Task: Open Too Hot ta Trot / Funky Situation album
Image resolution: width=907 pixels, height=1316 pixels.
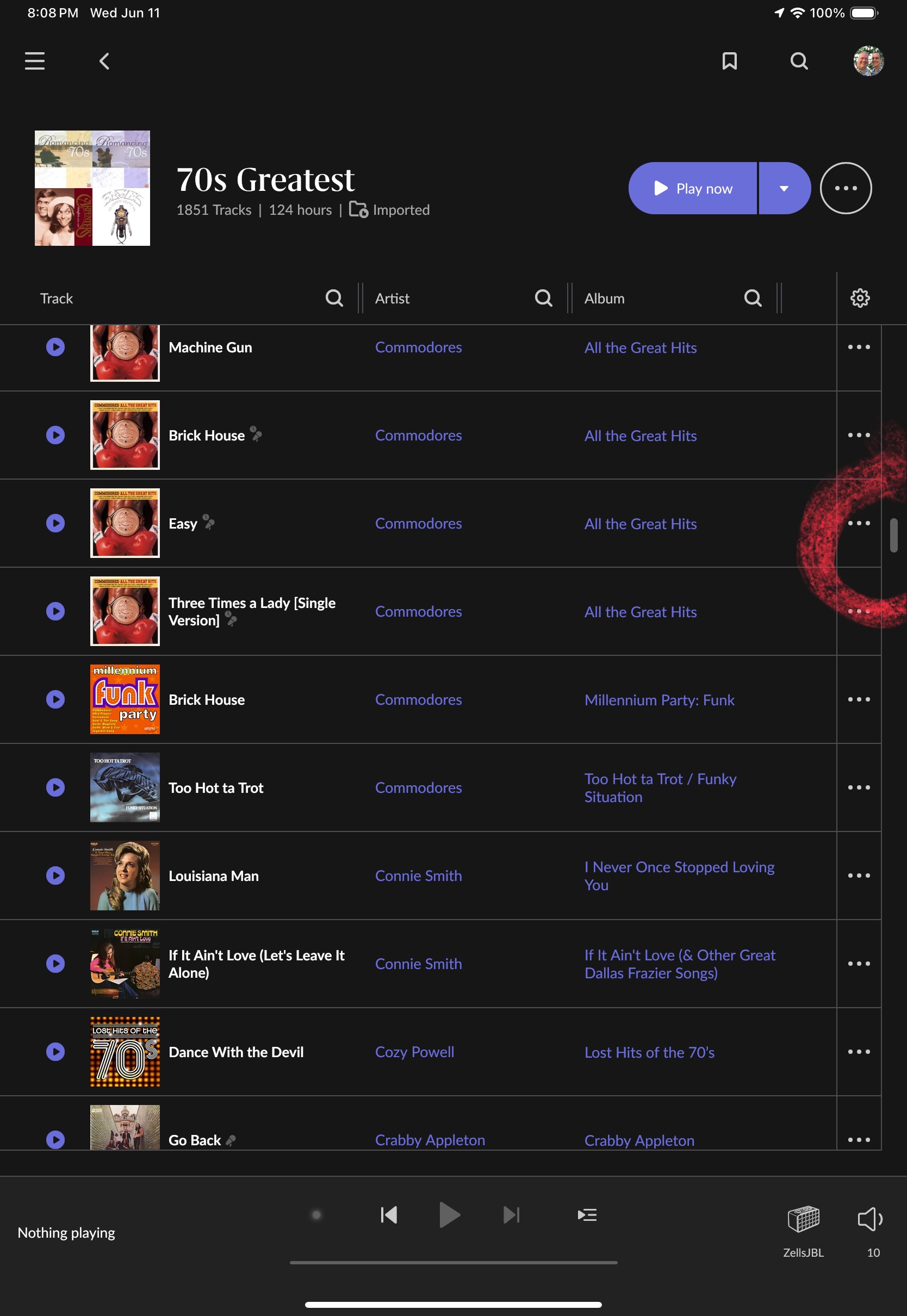Action: [x=660, y=787]
